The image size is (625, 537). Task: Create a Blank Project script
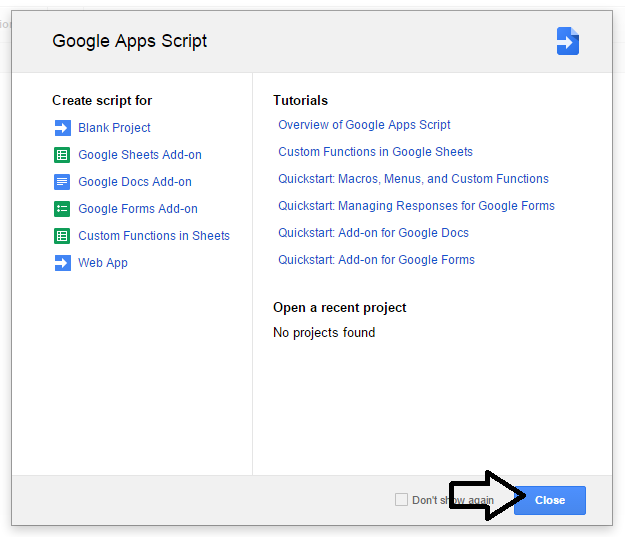(x=114, y=128)
